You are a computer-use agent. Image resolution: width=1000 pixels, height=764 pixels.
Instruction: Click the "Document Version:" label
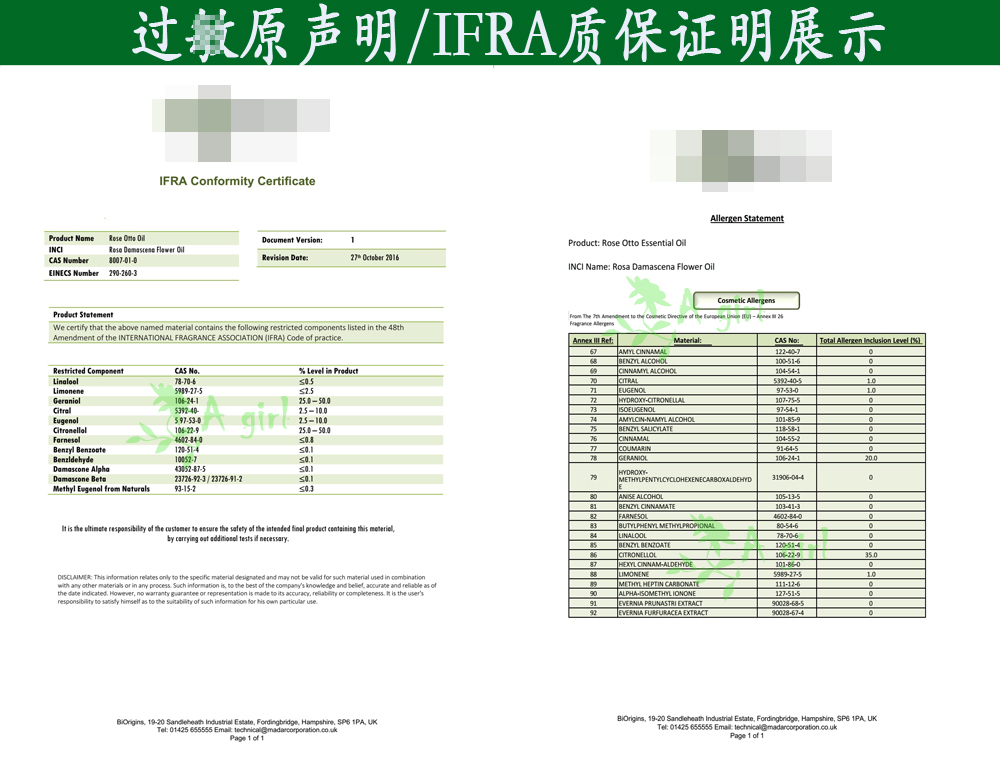292,240
